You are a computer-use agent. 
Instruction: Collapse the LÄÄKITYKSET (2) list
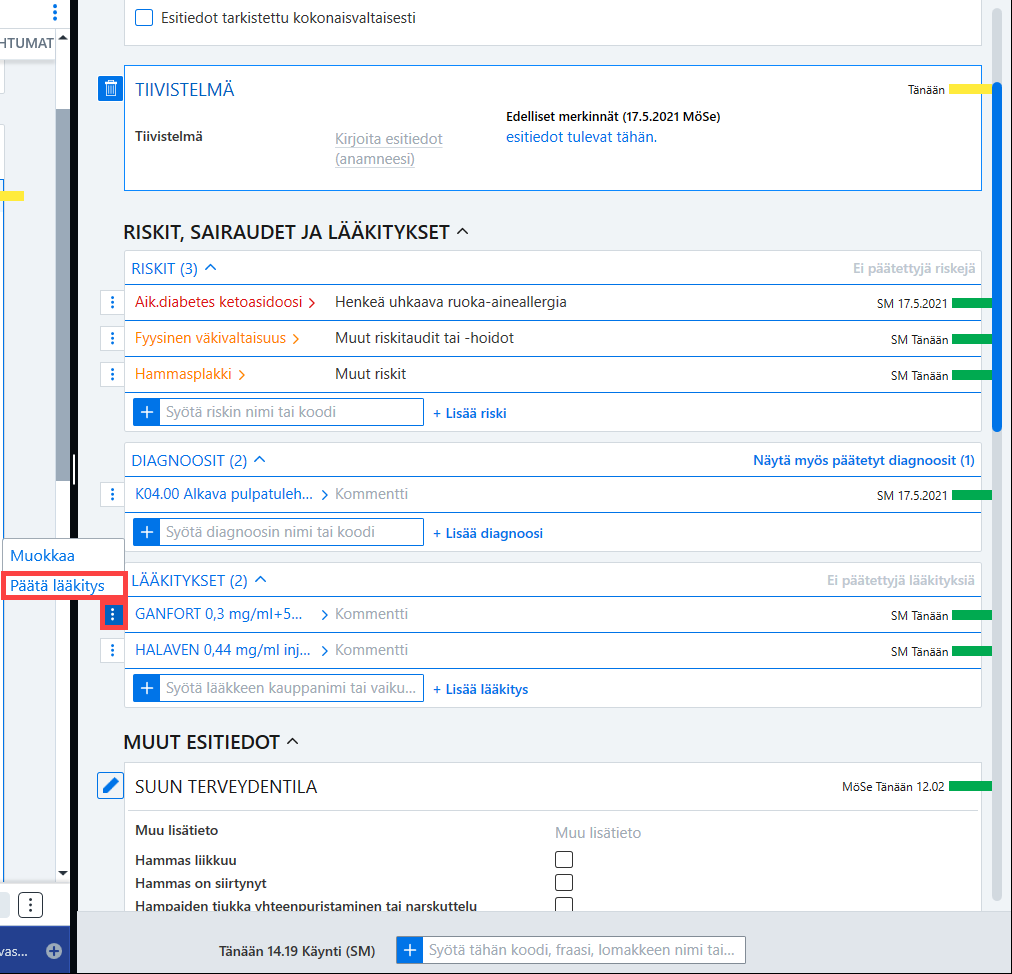coord(261,580)
